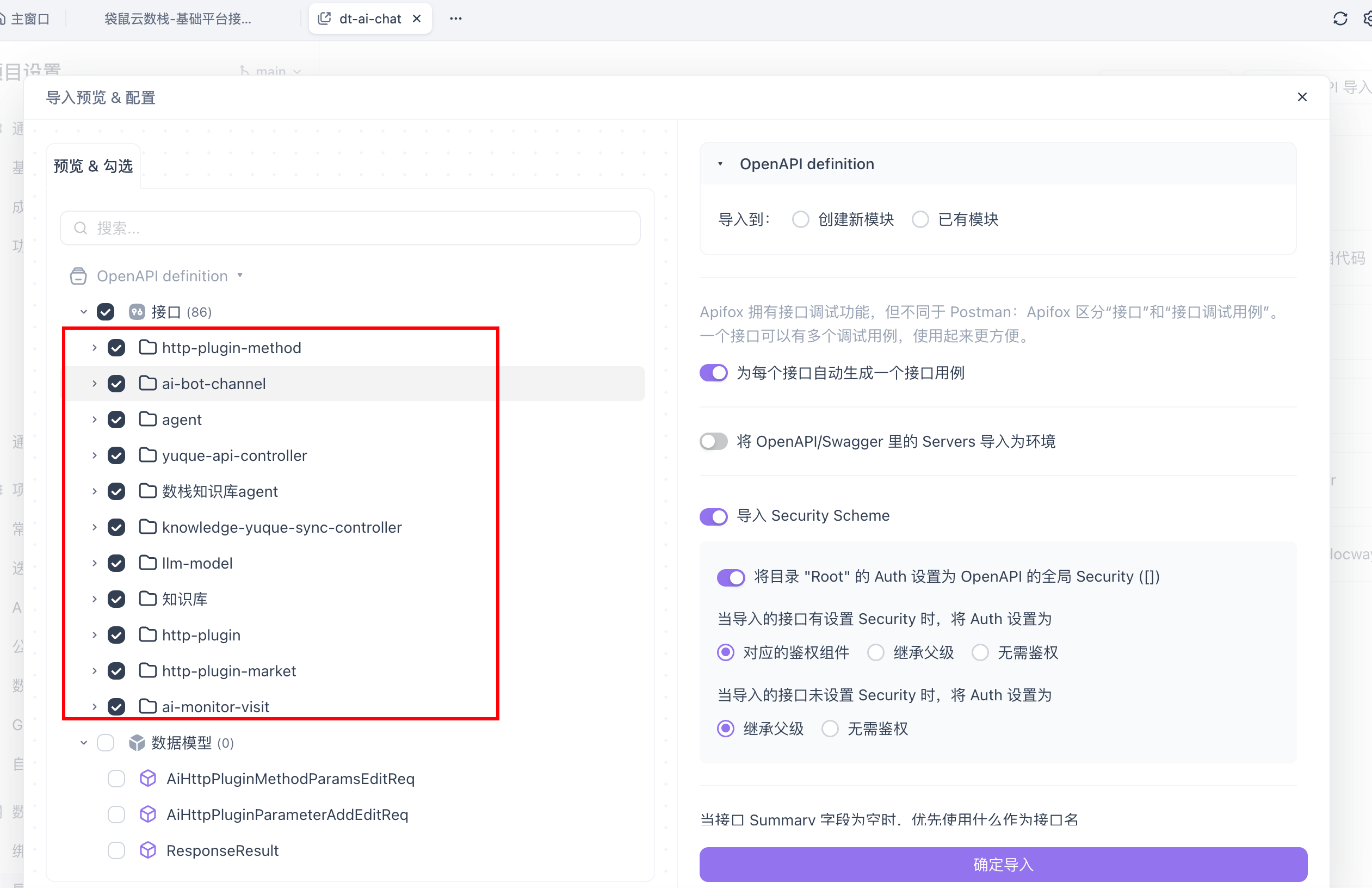The image size is (1372, 888).
Task: Expand the agent folder
Action: point(95,419)
